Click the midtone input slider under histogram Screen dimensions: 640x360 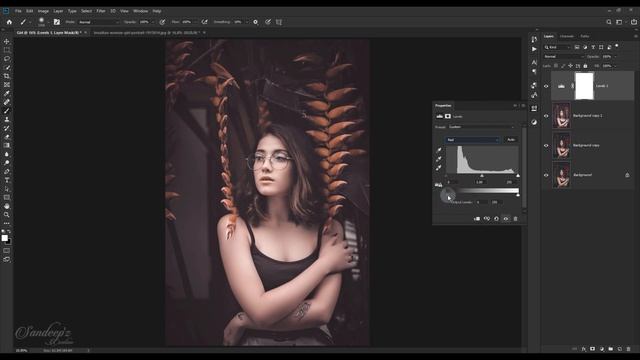click(482, 176)
